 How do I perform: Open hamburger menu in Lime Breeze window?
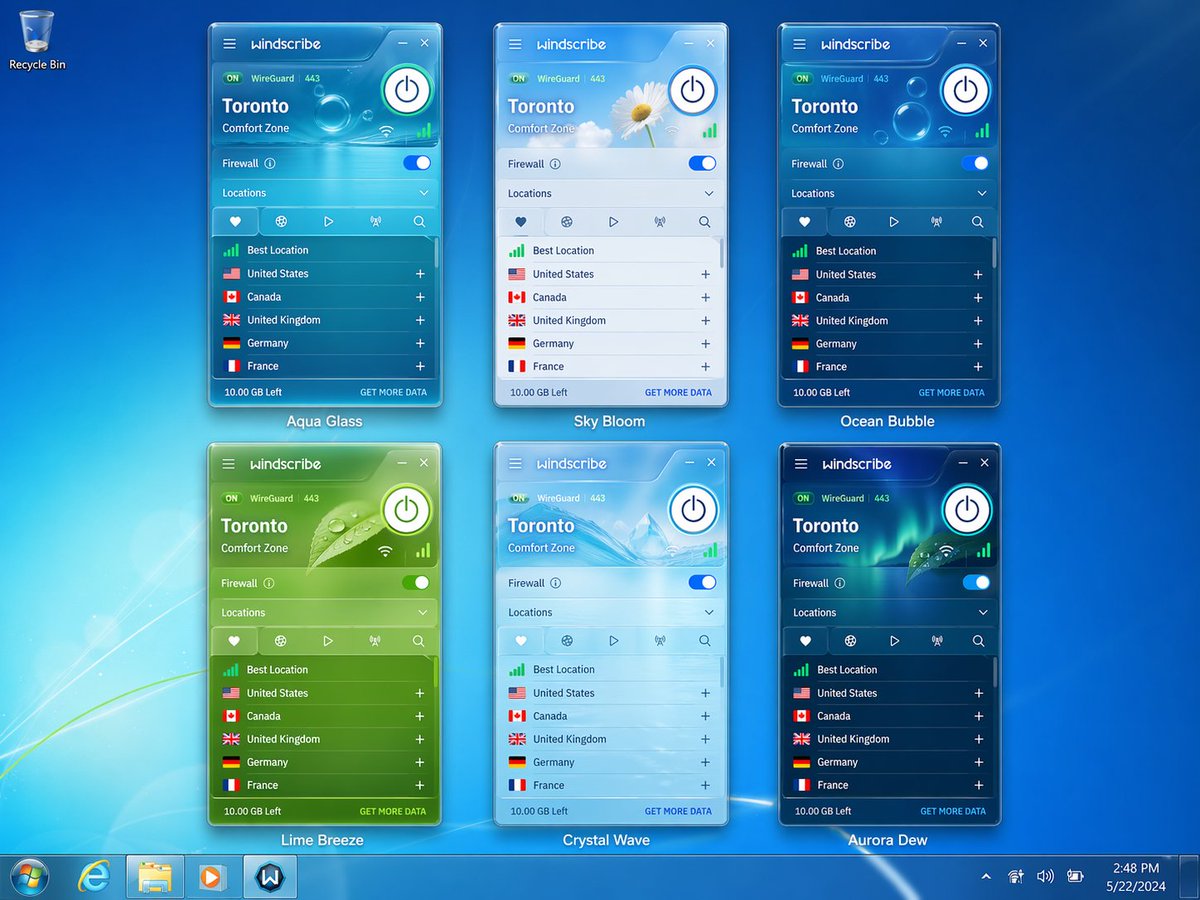[229, 464]
